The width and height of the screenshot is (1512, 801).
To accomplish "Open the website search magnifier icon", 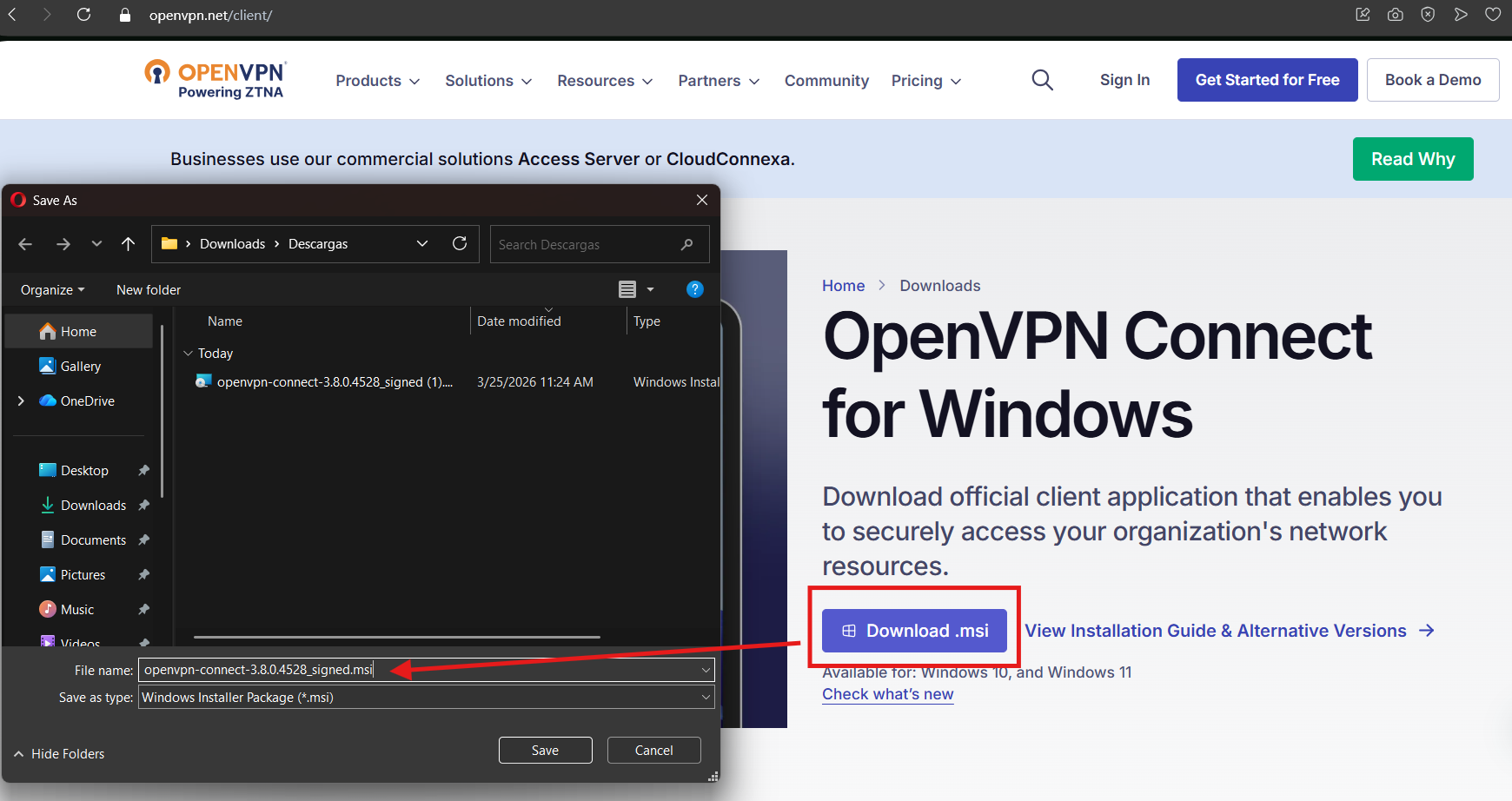I will [1042, 81].
